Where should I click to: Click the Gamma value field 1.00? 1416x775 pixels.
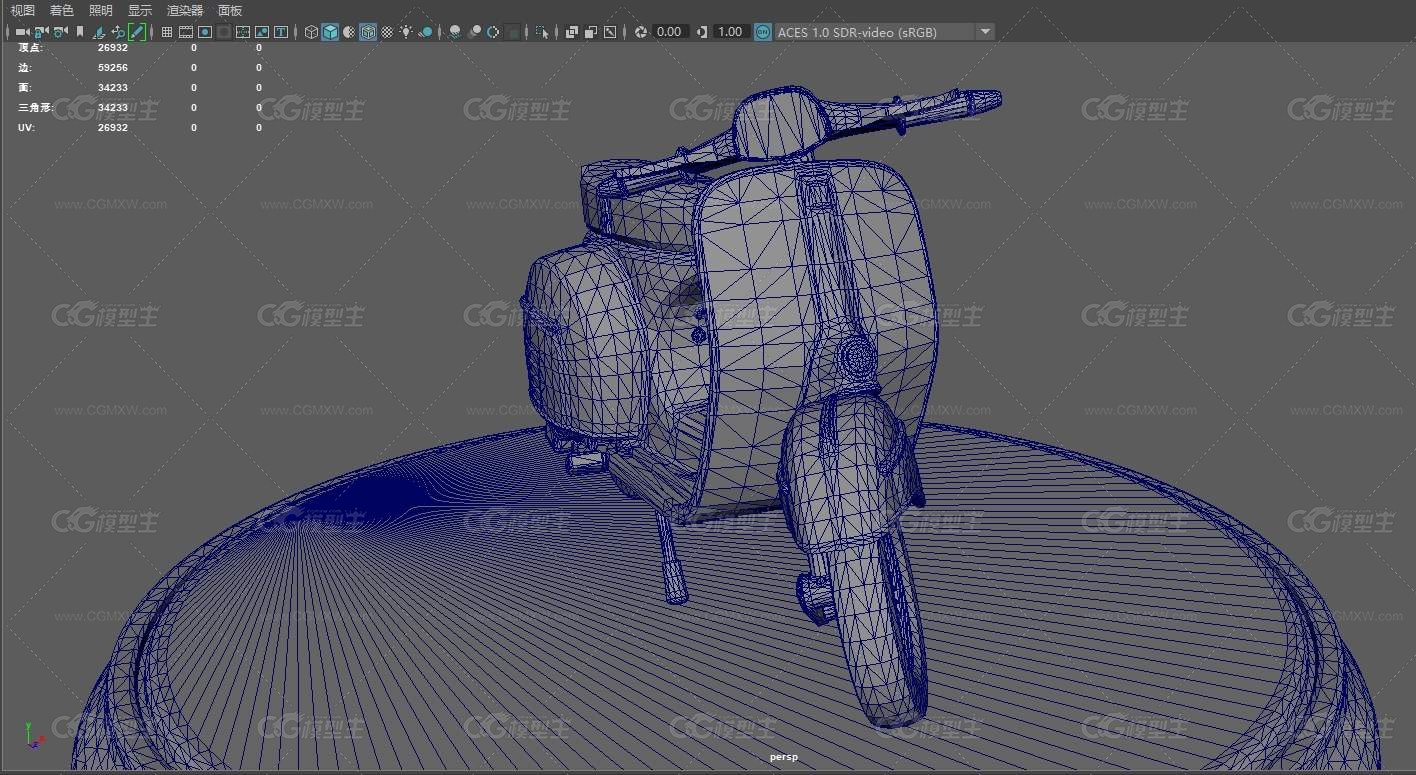point(731,32)
